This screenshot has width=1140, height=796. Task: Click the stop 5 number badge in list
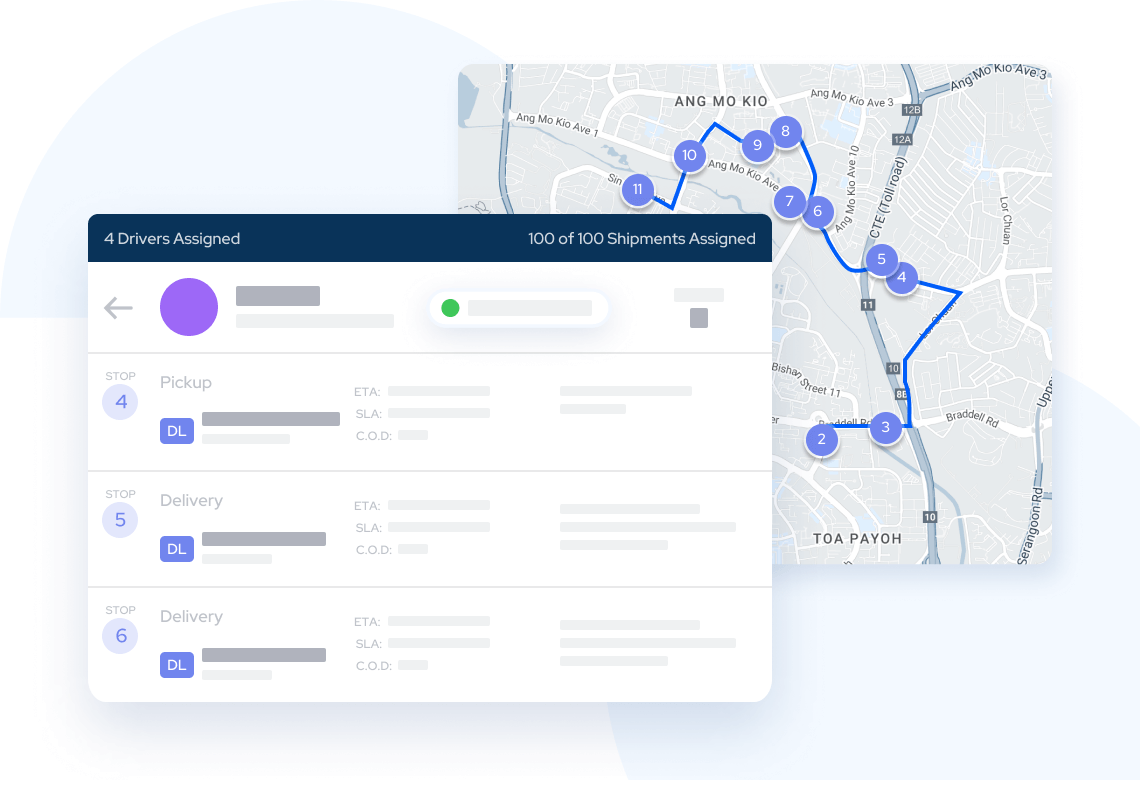tap(120, 520)
